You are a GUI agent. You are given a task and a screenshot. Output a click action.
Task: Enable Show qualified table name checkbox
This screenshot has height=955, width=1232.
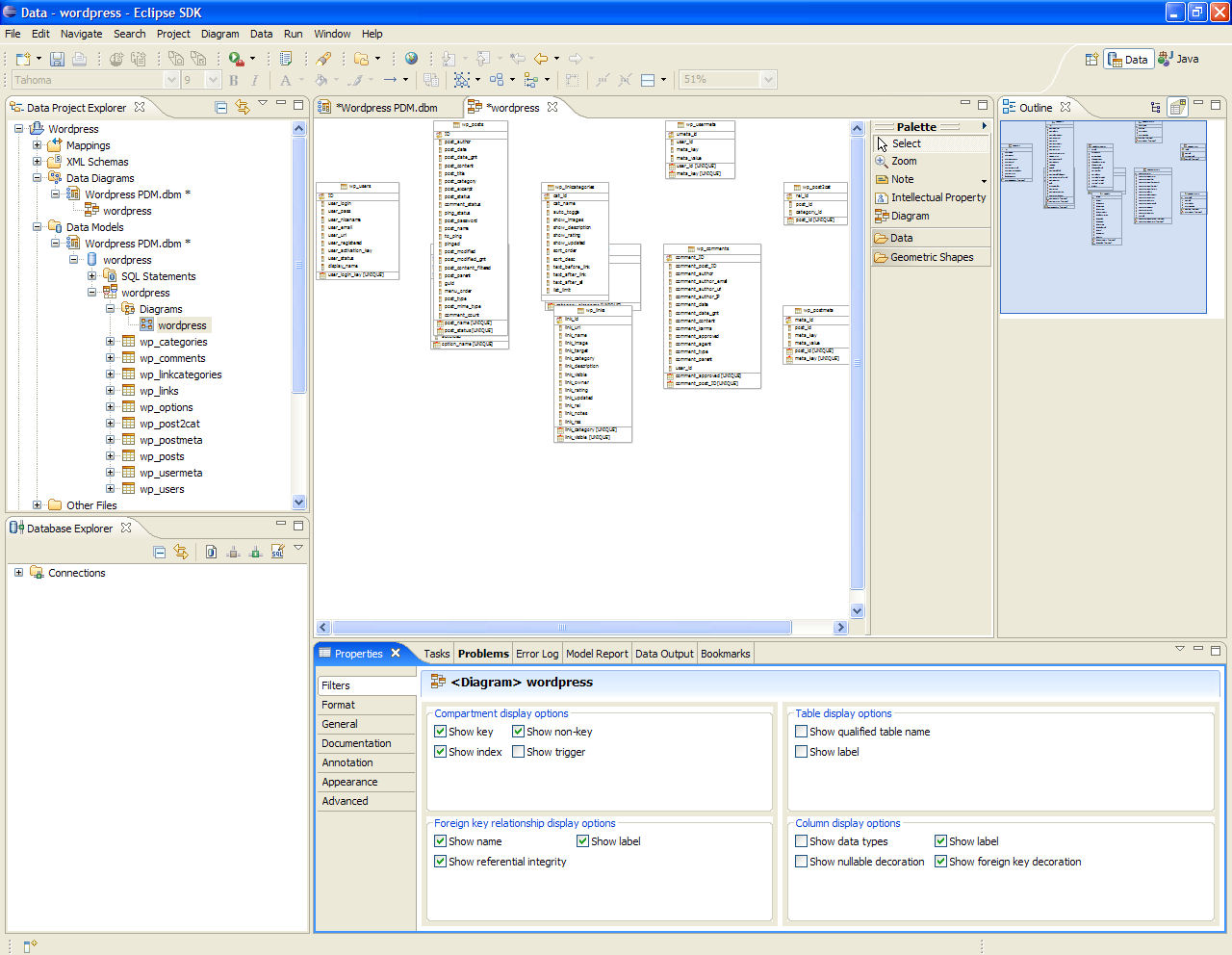(802, 732)
